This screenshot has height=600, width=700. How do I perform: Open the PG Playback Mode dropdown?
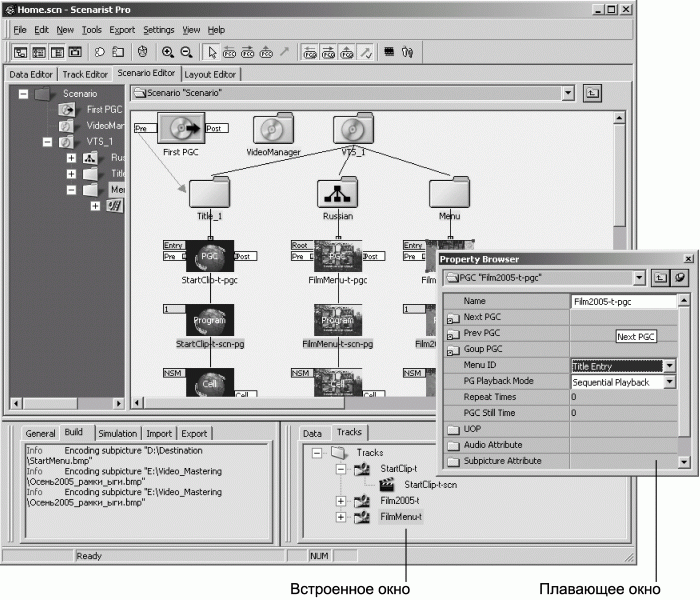click(x=669, y=382)
